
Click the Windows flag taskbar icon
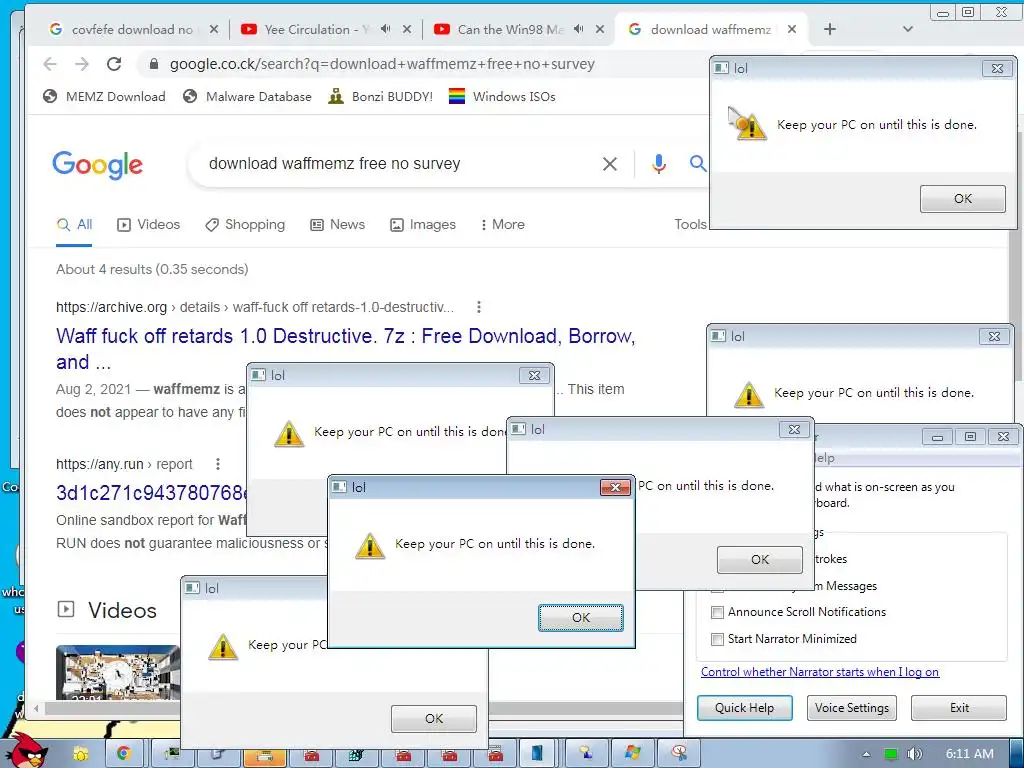pos(632,754)
